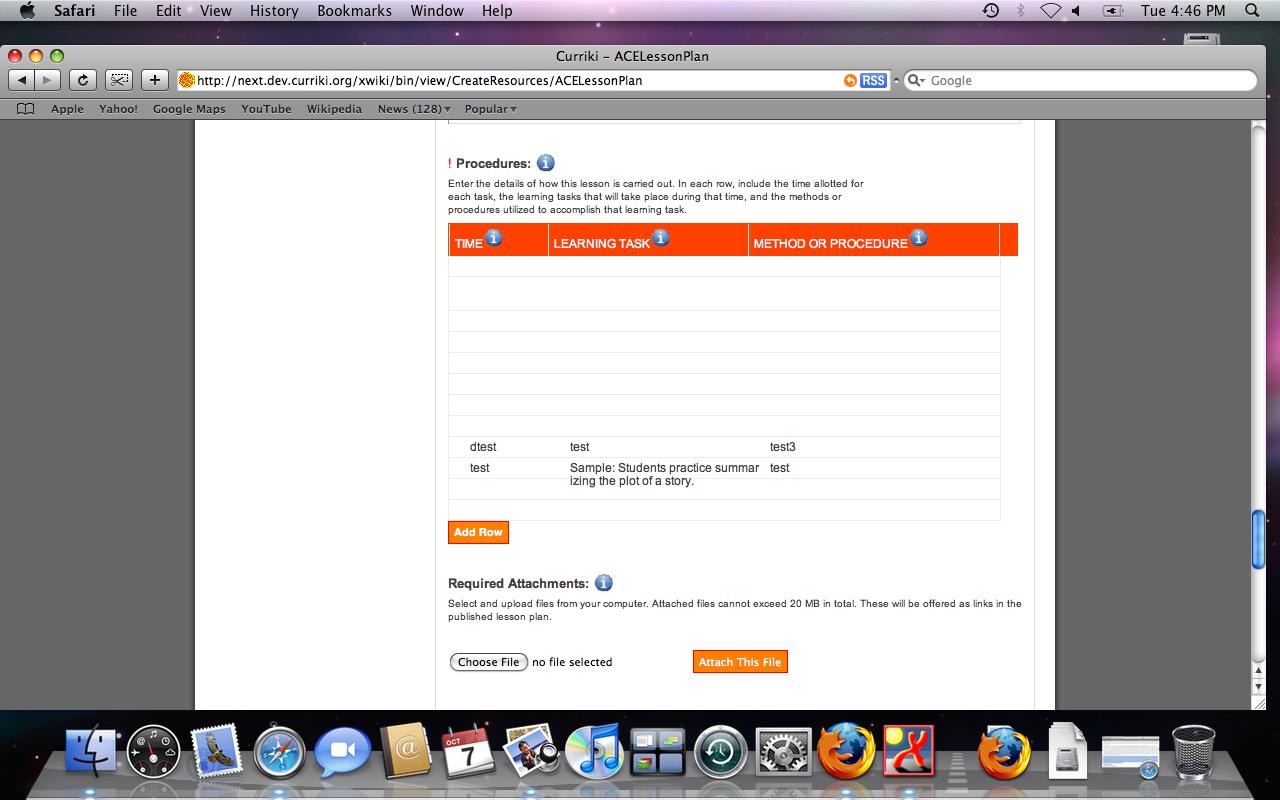Open System Preferences from the Dock
This screenshot has height=800, width=1280.
[x=783, y=752]
